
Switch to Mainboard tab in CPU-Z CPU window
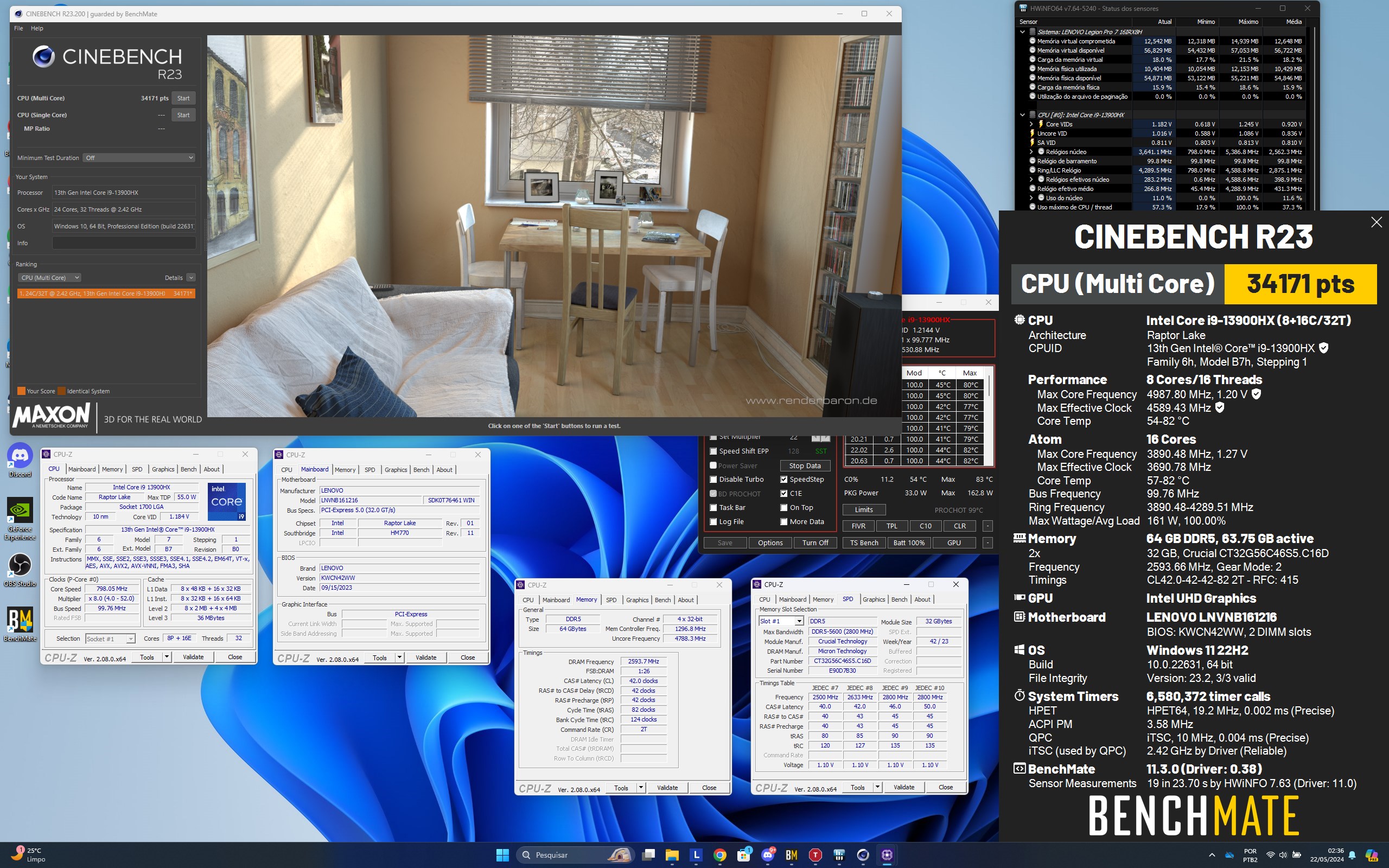tap(82, 470)
